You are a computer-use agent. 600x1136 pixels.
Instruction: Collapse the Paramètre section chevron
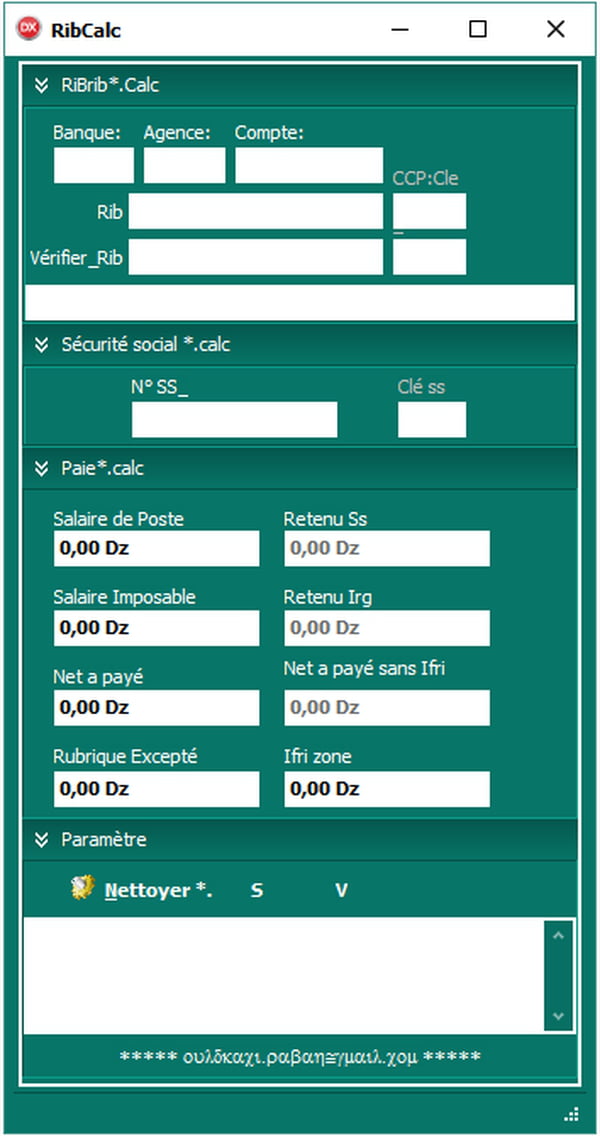pyautogui.click(x=41, y=840)
